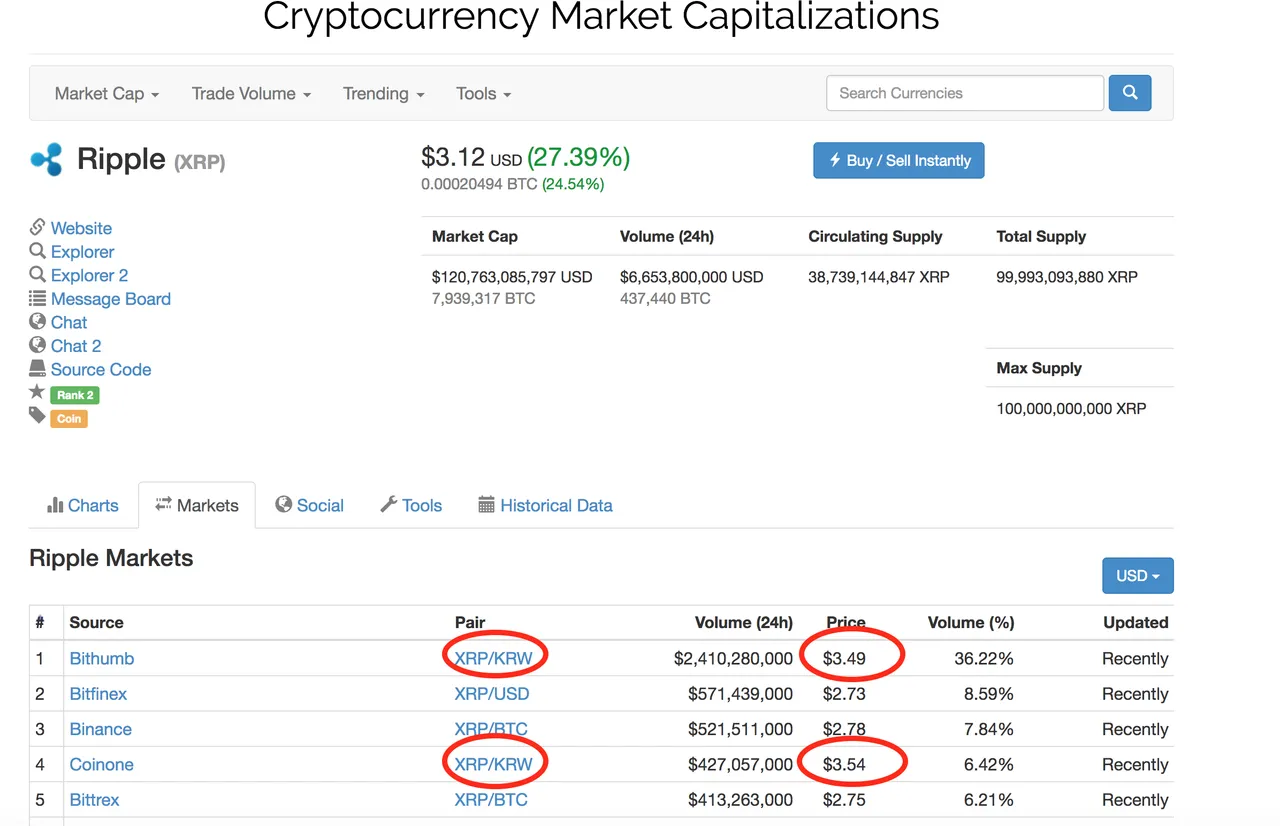Screen dimensions: 1280x826
Task: Click the 100,000,000,000 XRP max supply
Action: [x=1072, y=409]
